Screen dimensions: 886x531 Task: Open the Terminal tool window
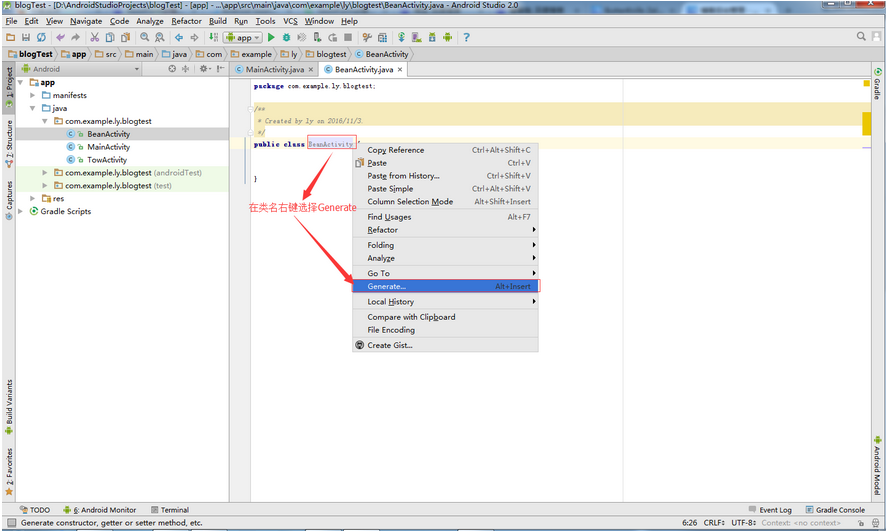(170, 510)
